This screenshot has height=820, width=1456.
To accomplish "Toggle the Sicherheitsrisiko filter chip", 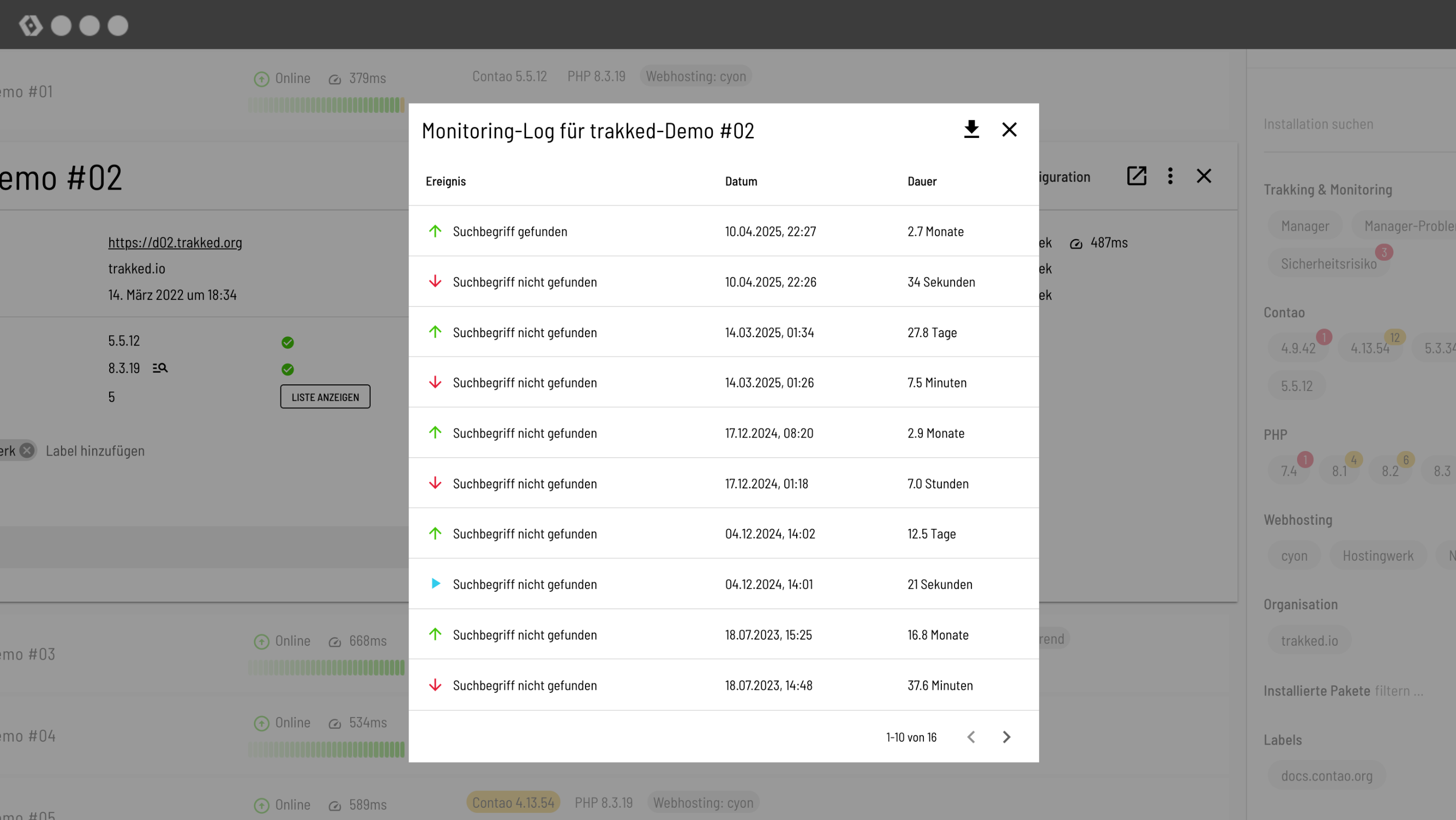I will [1328, 264].
